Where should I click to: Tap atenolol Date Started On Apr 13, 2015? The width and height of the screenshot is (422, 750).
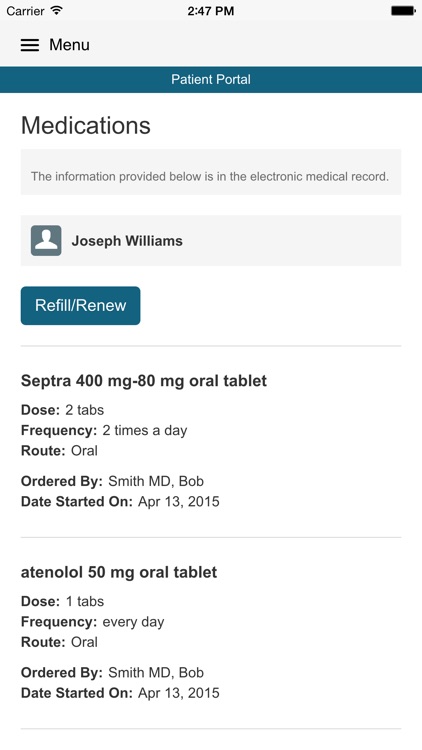120,693
